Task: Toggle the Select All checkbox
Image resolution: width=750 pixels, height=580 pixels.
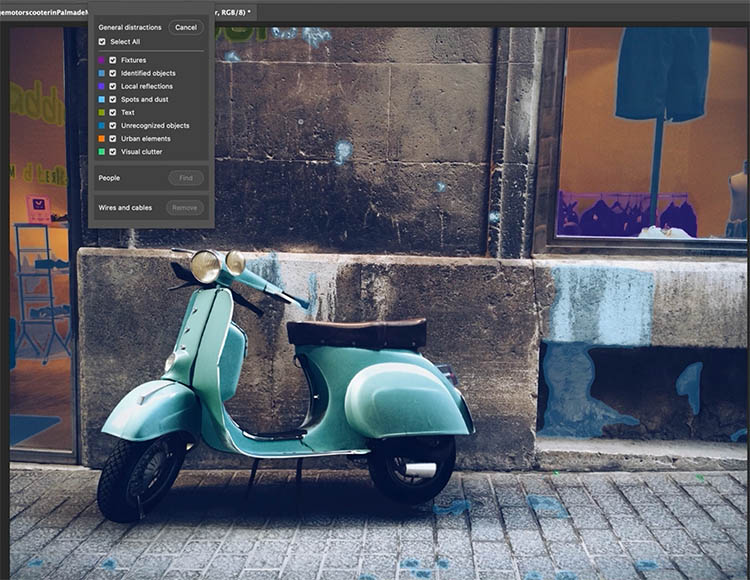Action: tap(102, 42)
